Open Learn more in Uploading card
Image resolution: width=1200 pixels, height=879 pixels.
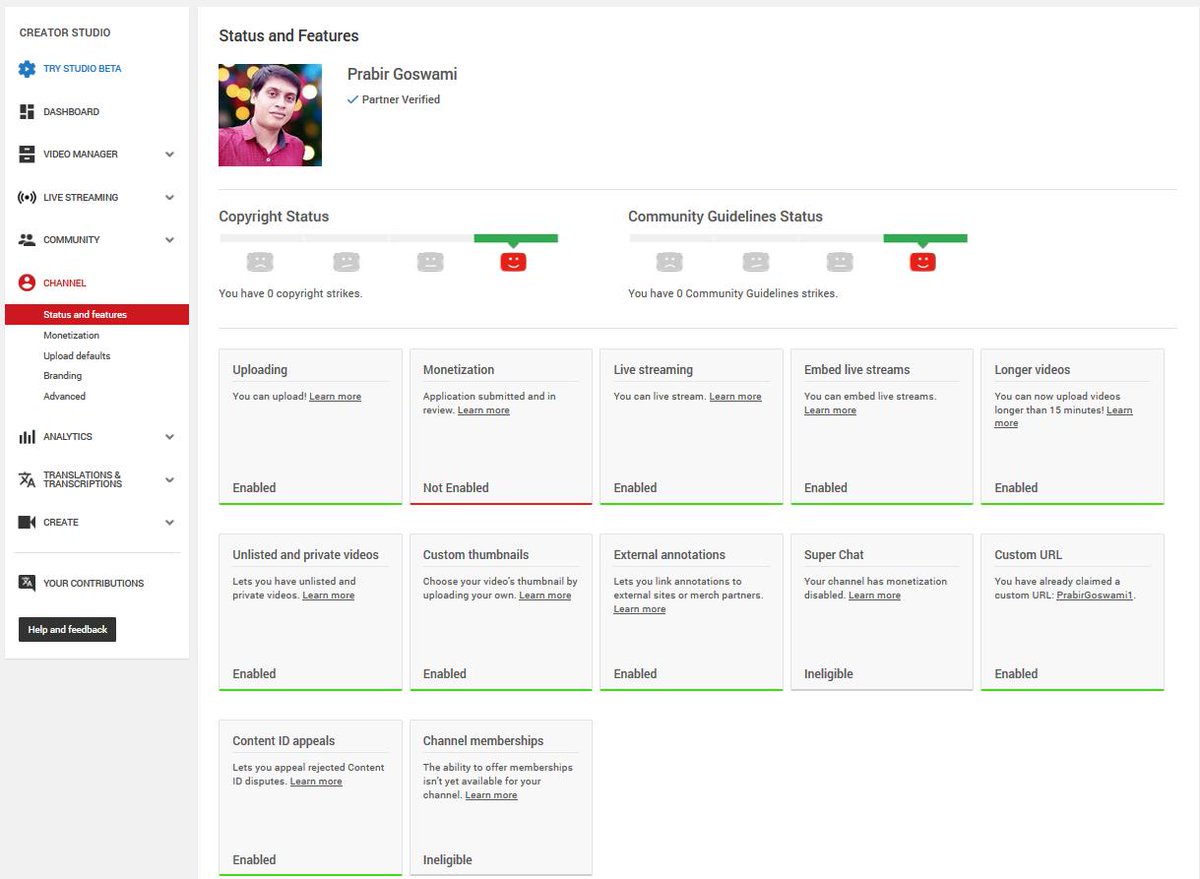click(x=335, y=397)
